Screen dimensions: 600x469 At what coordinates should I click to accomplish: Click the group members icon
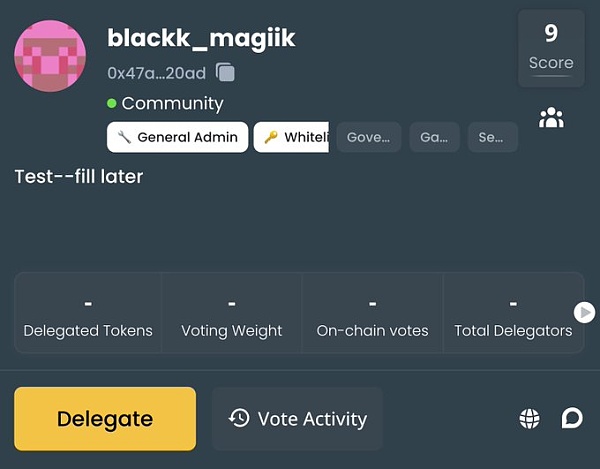click(551, 119)
